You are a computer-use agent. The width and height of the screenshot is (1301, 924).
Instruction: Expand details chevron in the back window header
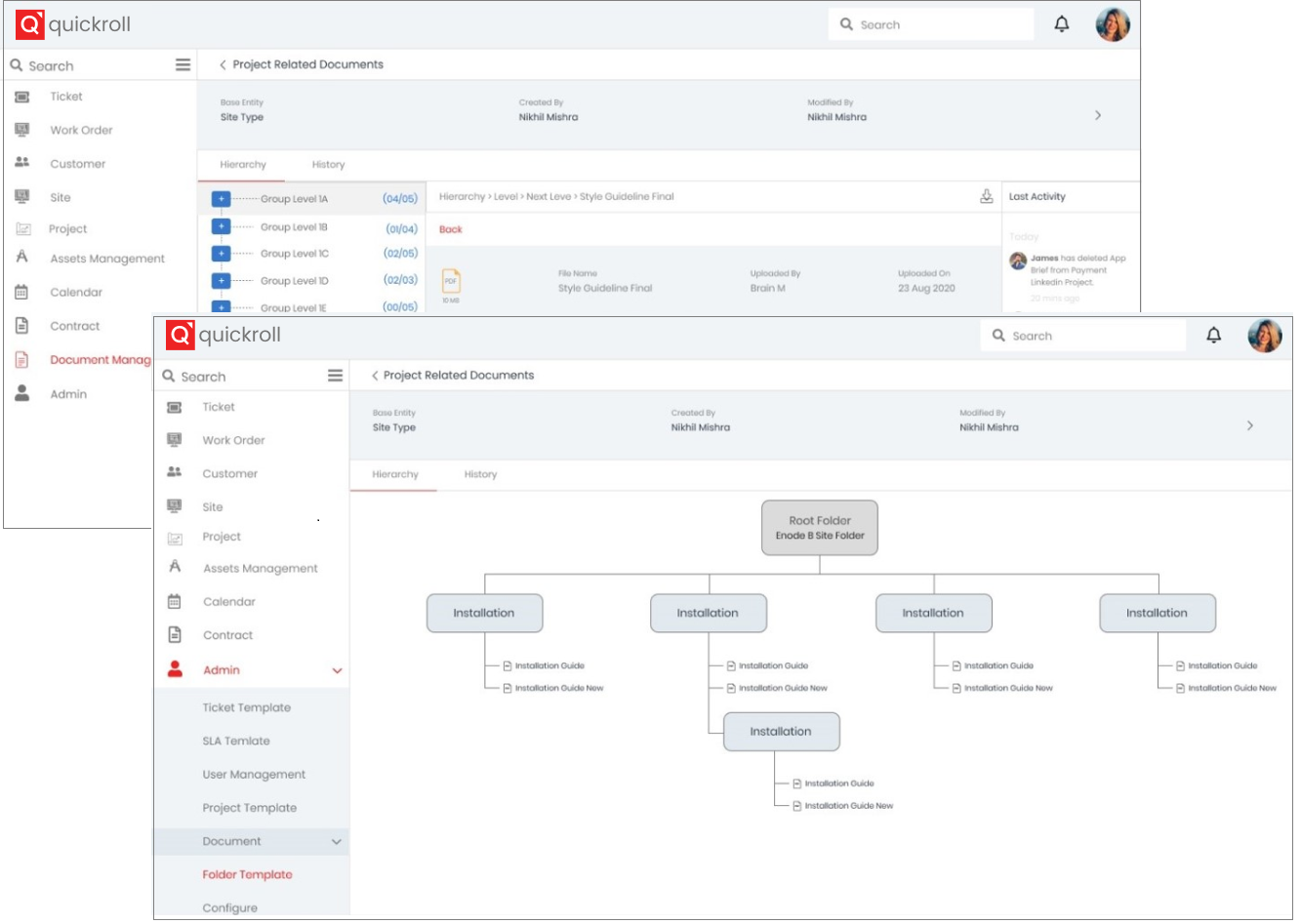point(1098,115)
